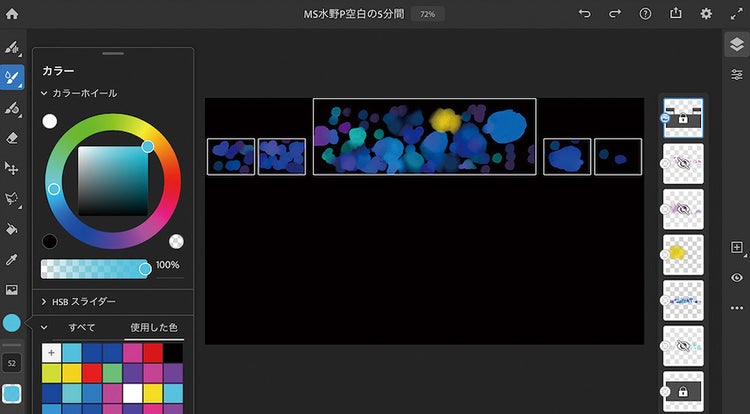Screen dimensions: 750x414
Task: Open the 72% zoom level dropdown
Action: pos(427,14)
